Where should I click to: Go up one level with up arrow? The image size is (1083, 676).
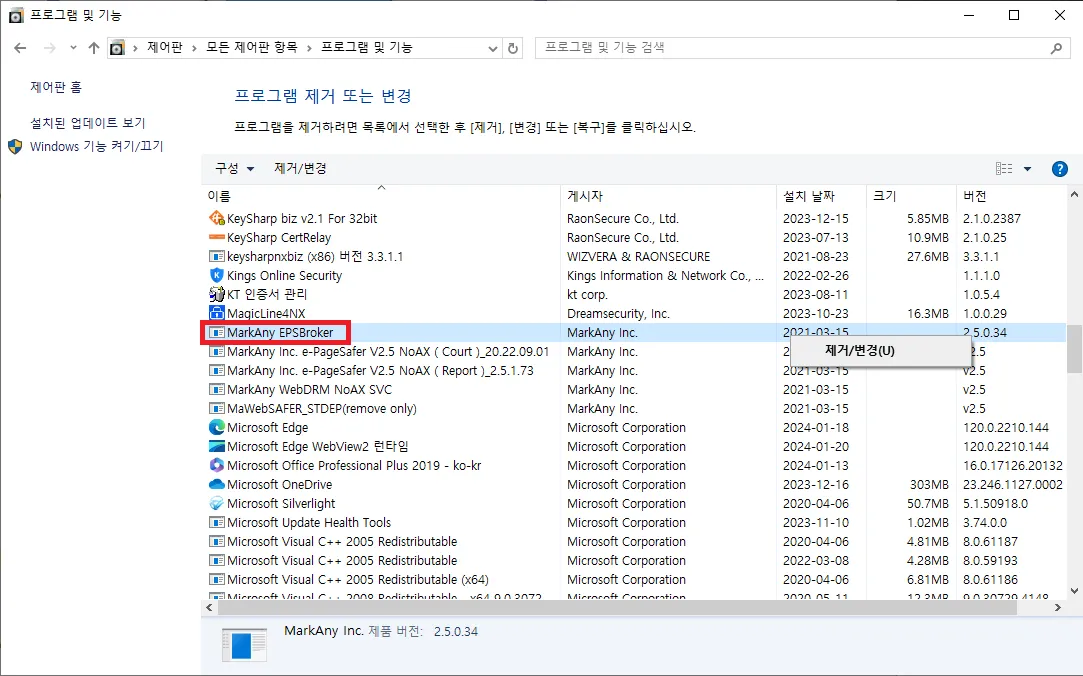click(94, 48)
